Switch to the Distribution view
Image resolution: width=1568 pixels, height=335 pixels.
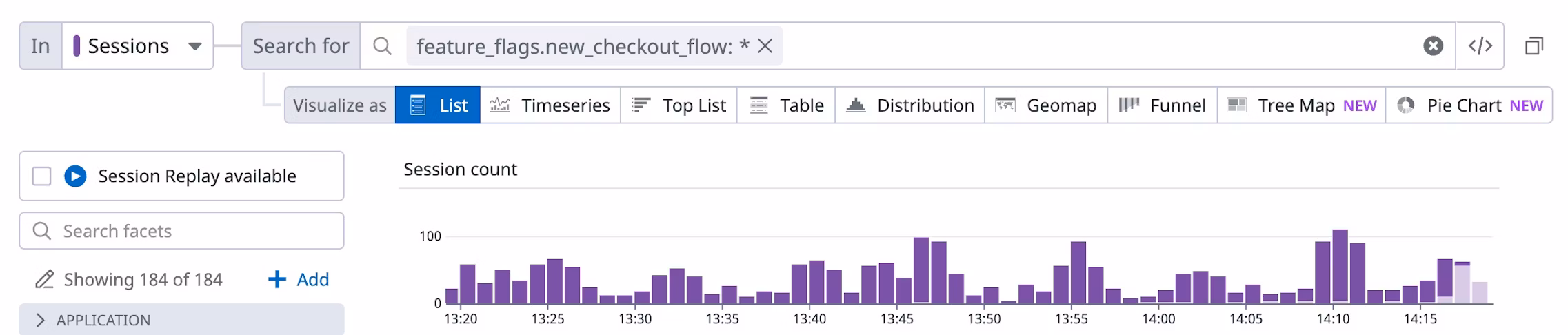tap(909, 105)
